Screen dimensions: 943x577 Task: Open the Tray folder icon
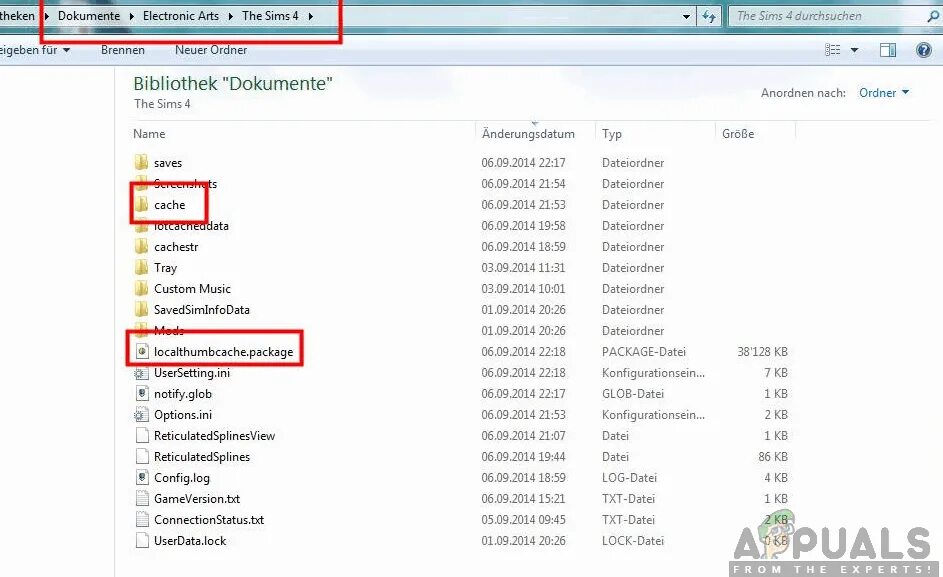[x=141, y=268]
